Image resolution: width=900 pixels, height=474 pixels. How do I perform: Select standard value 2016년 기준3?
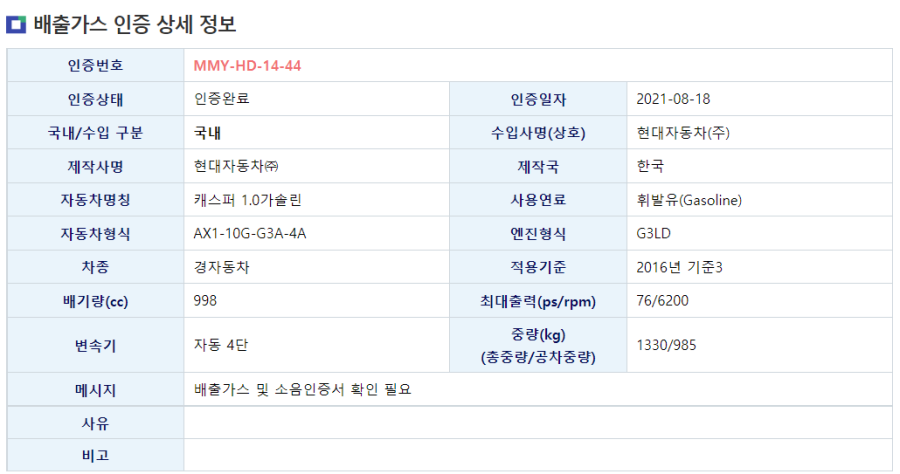tap(680, 267)
